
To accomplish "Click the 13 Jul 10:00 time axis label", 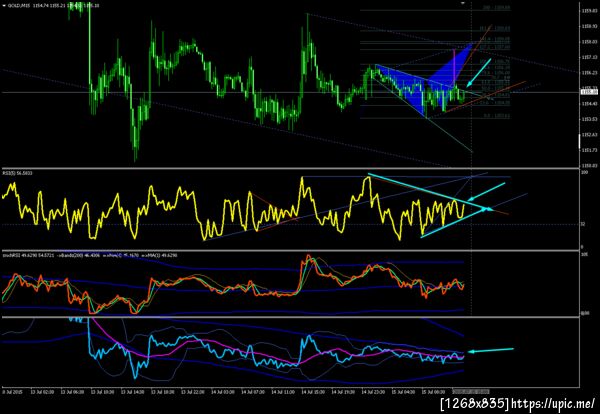I will tap(103, 392).
